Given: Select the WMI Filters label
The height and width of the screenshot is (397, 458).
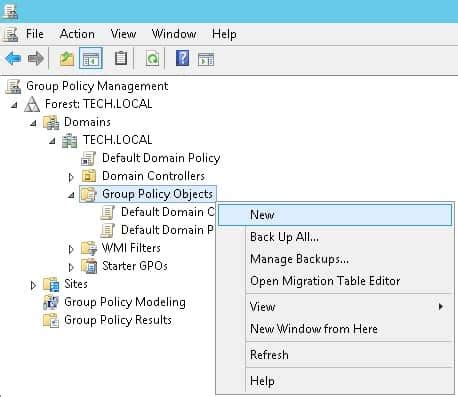Looking at the screenshot, I should (131, 248).
